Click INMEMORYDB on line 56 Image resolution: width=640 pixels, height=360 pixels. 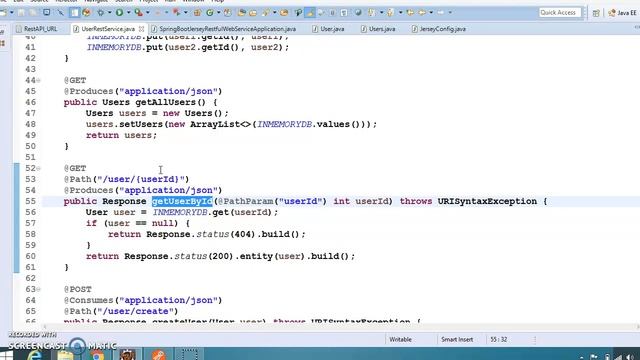[x=180, y=212]
